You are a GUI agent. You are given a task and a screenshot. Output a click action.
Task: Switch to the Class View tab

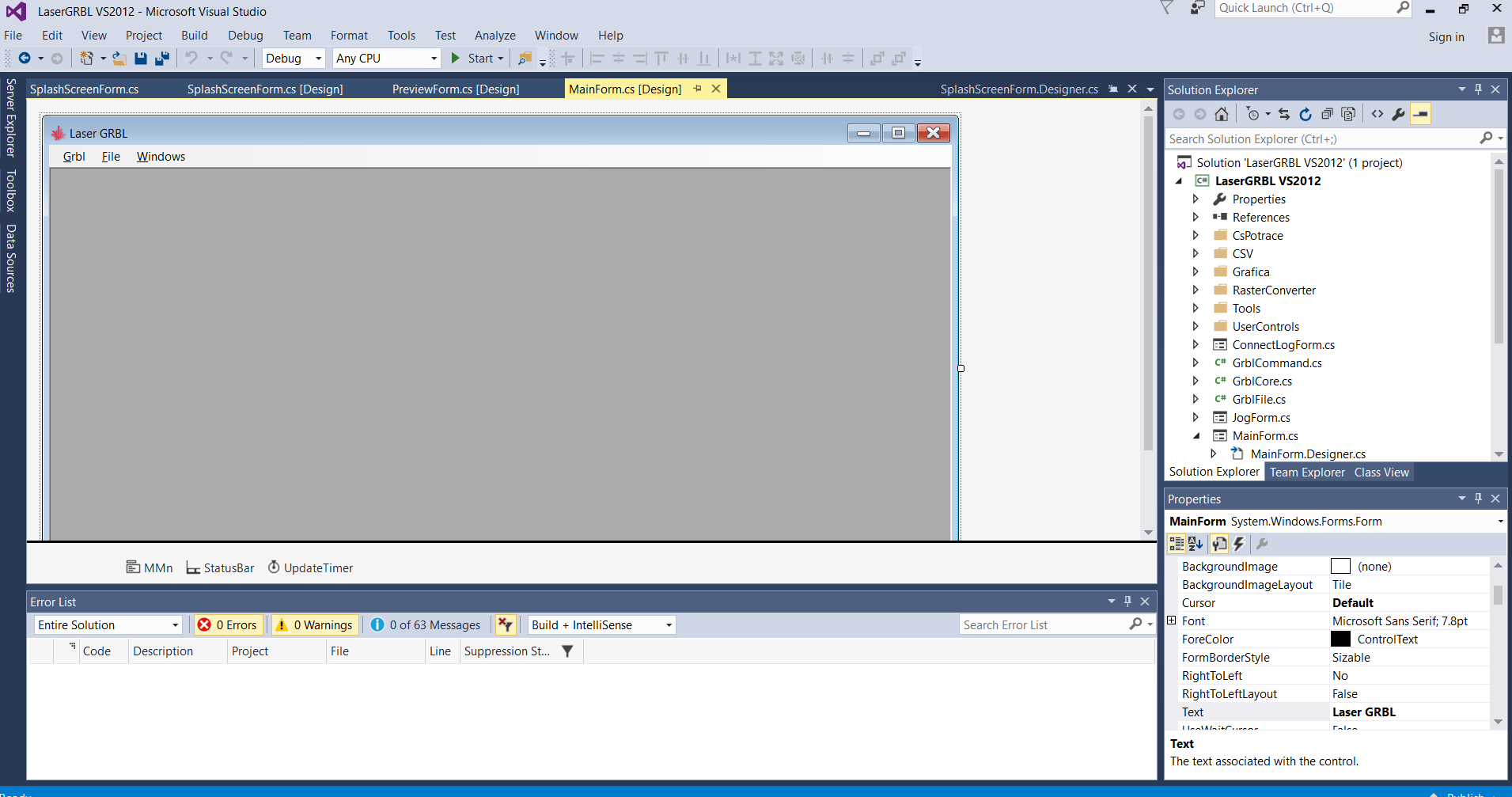[x=1381, y=473]
